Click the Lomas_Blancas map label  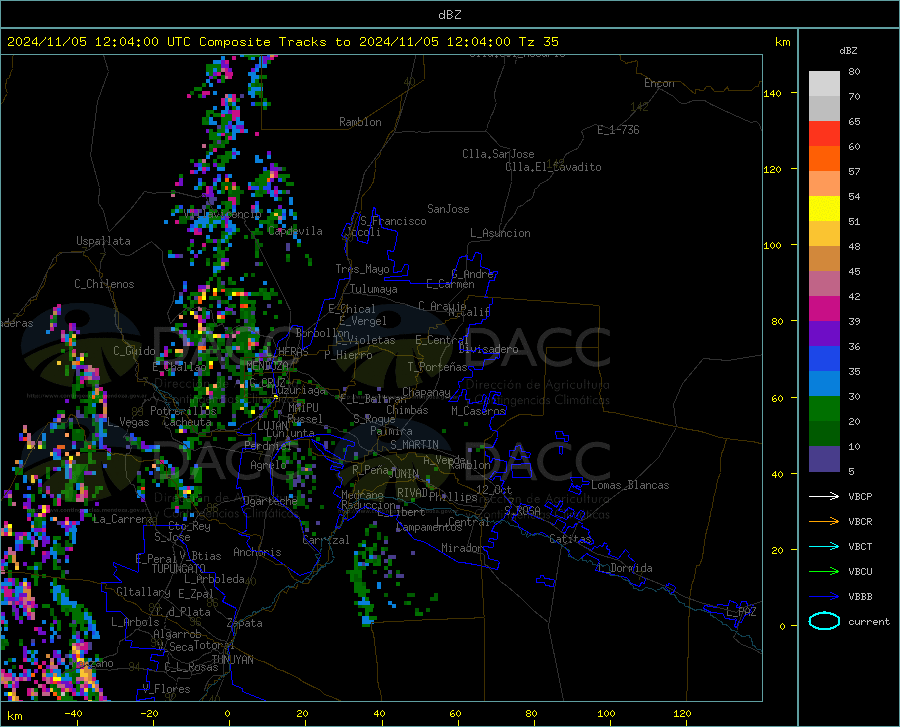coord(630,485)
